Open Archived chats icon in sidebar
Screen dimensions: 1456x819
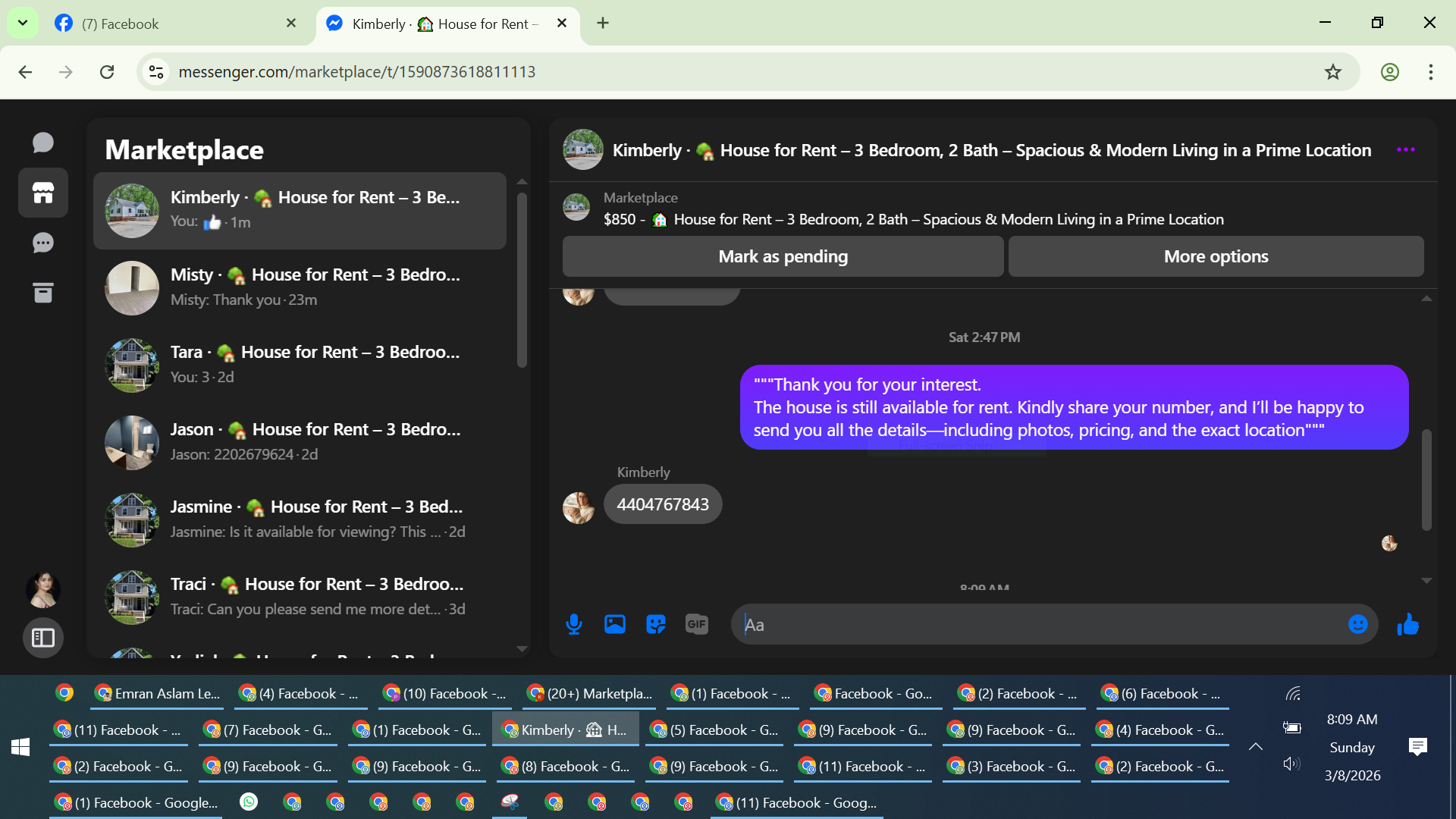coord(43,293)
